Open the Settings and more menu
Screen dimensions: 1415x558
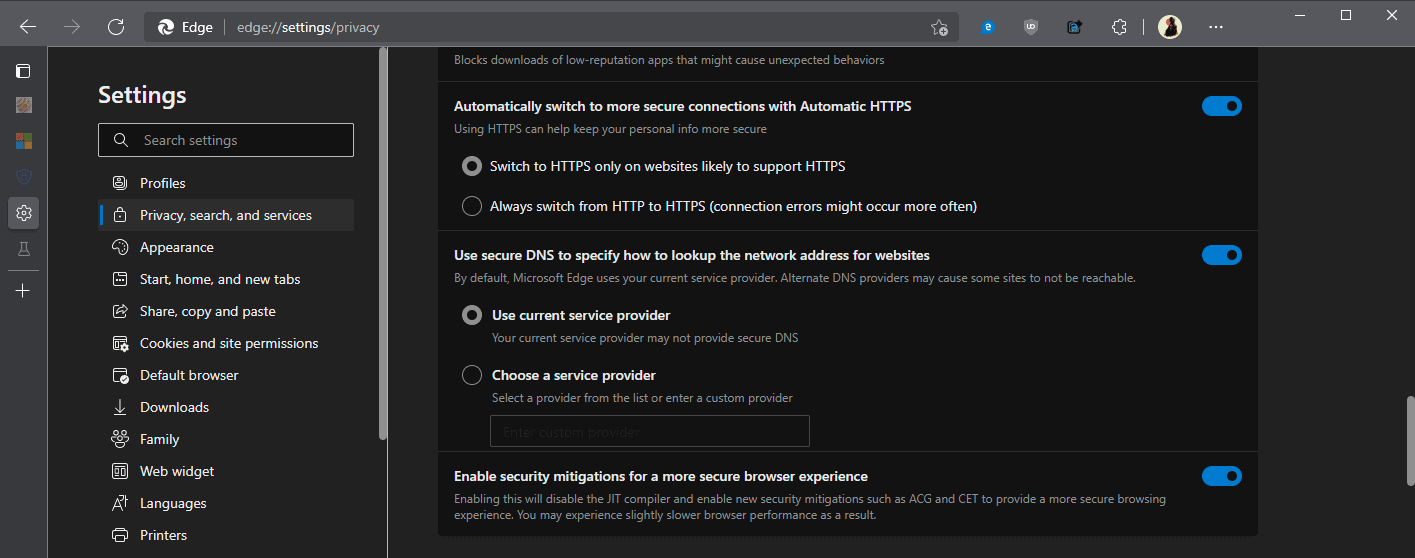1216,27
